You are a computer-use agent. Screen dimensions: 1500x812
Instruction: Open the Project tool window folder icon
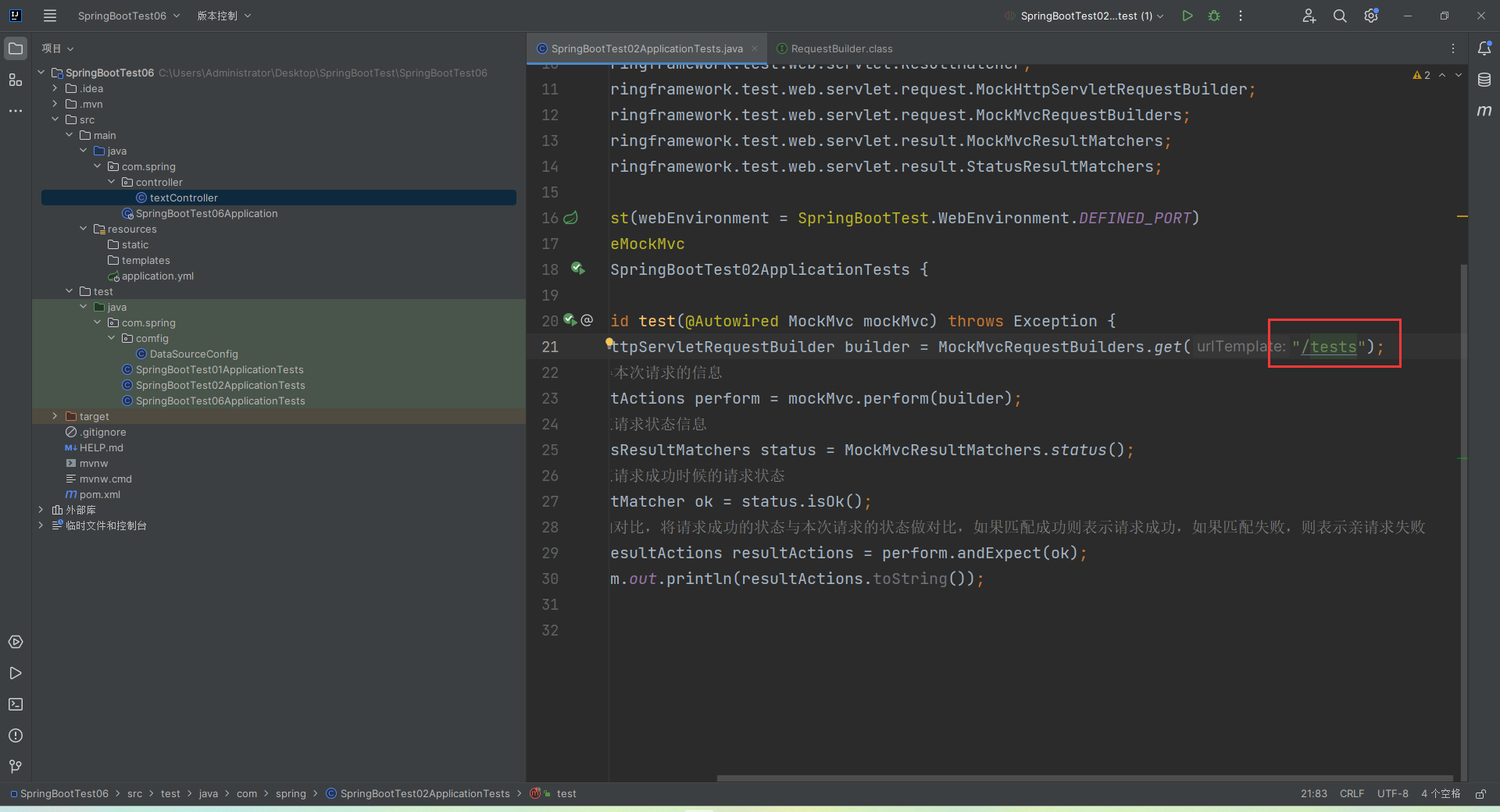coord(16,48)
